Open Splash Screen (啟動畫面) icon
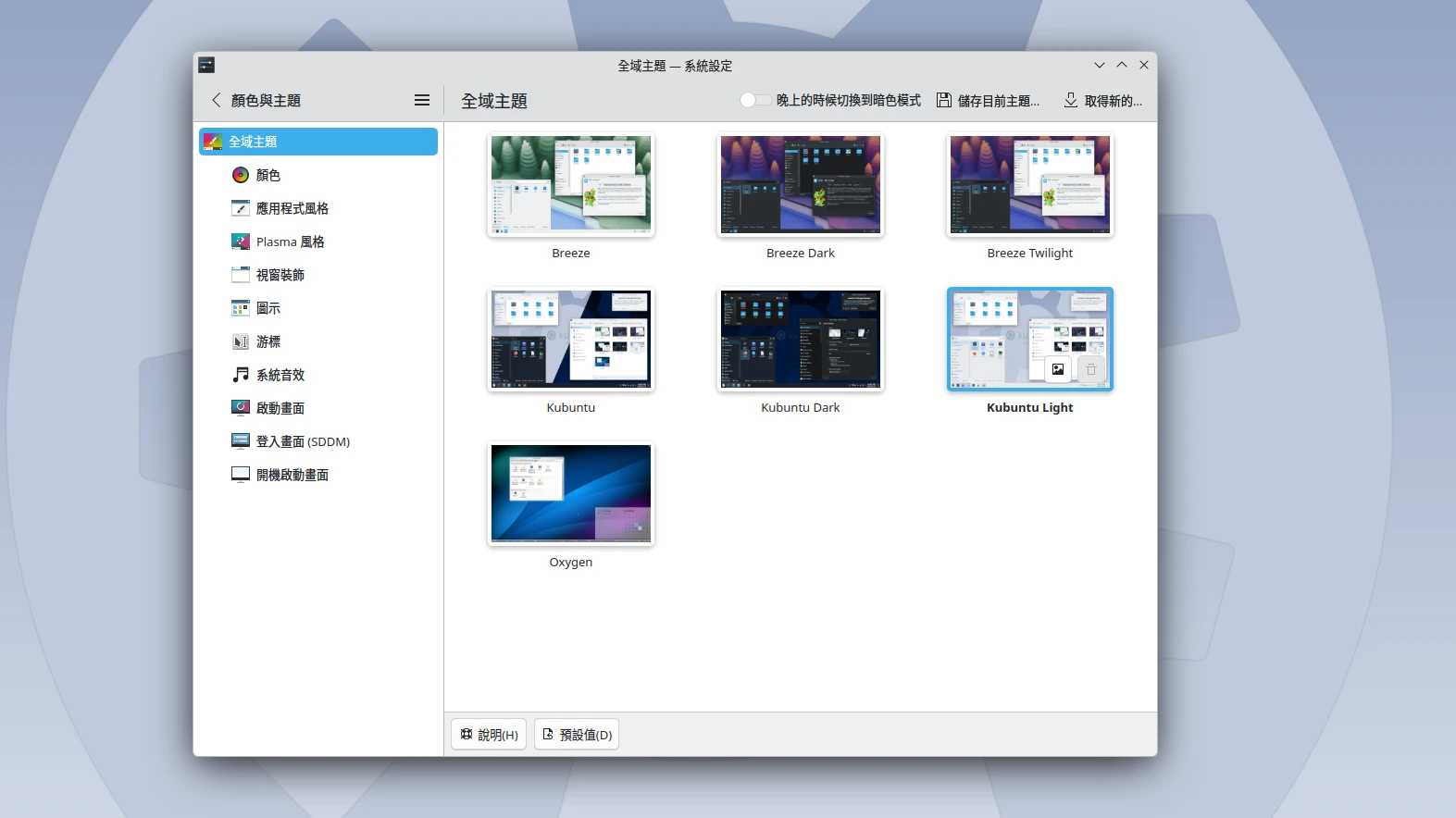The image size is (1456, 818). 241,408
